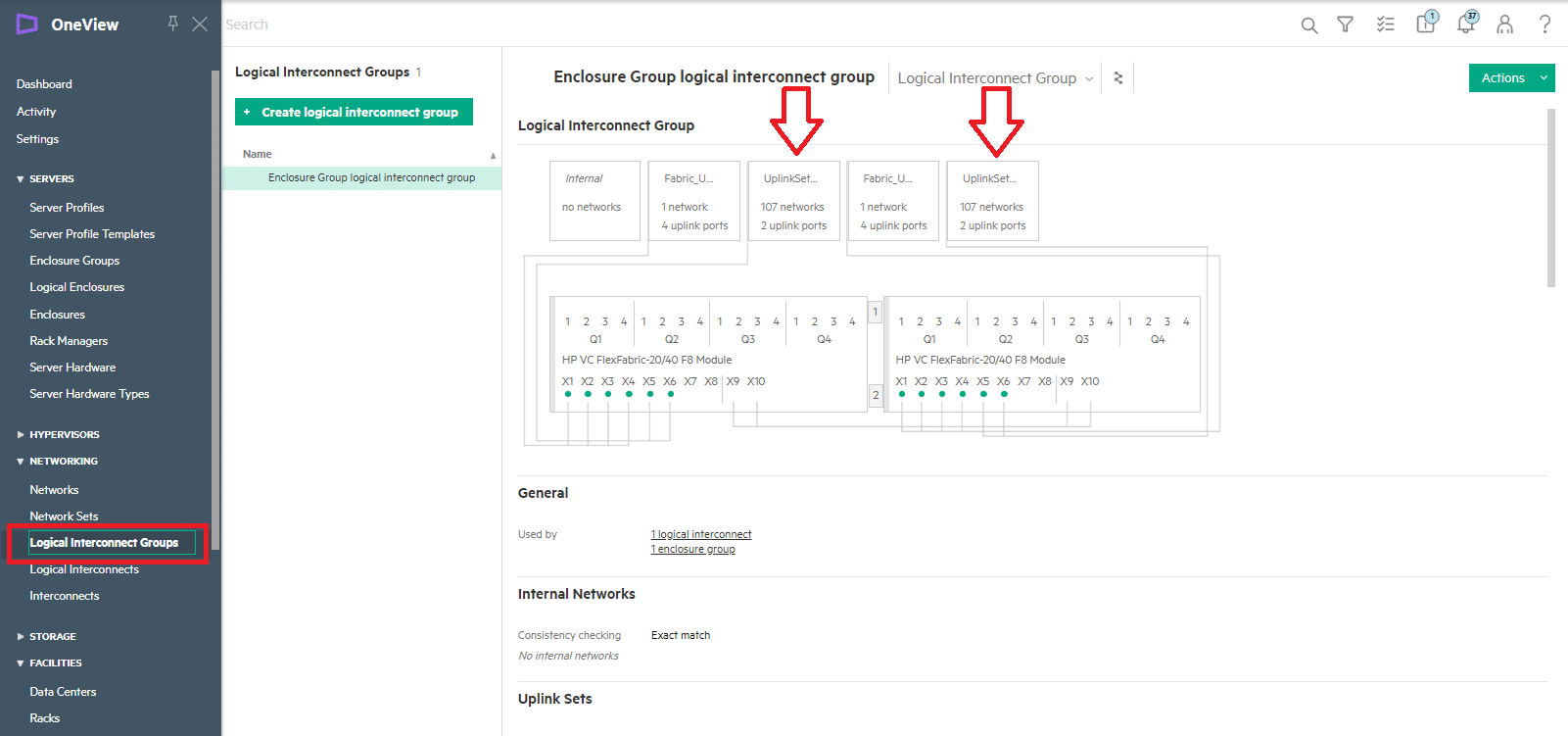Open the help question mark icon

click(1544, 25)
